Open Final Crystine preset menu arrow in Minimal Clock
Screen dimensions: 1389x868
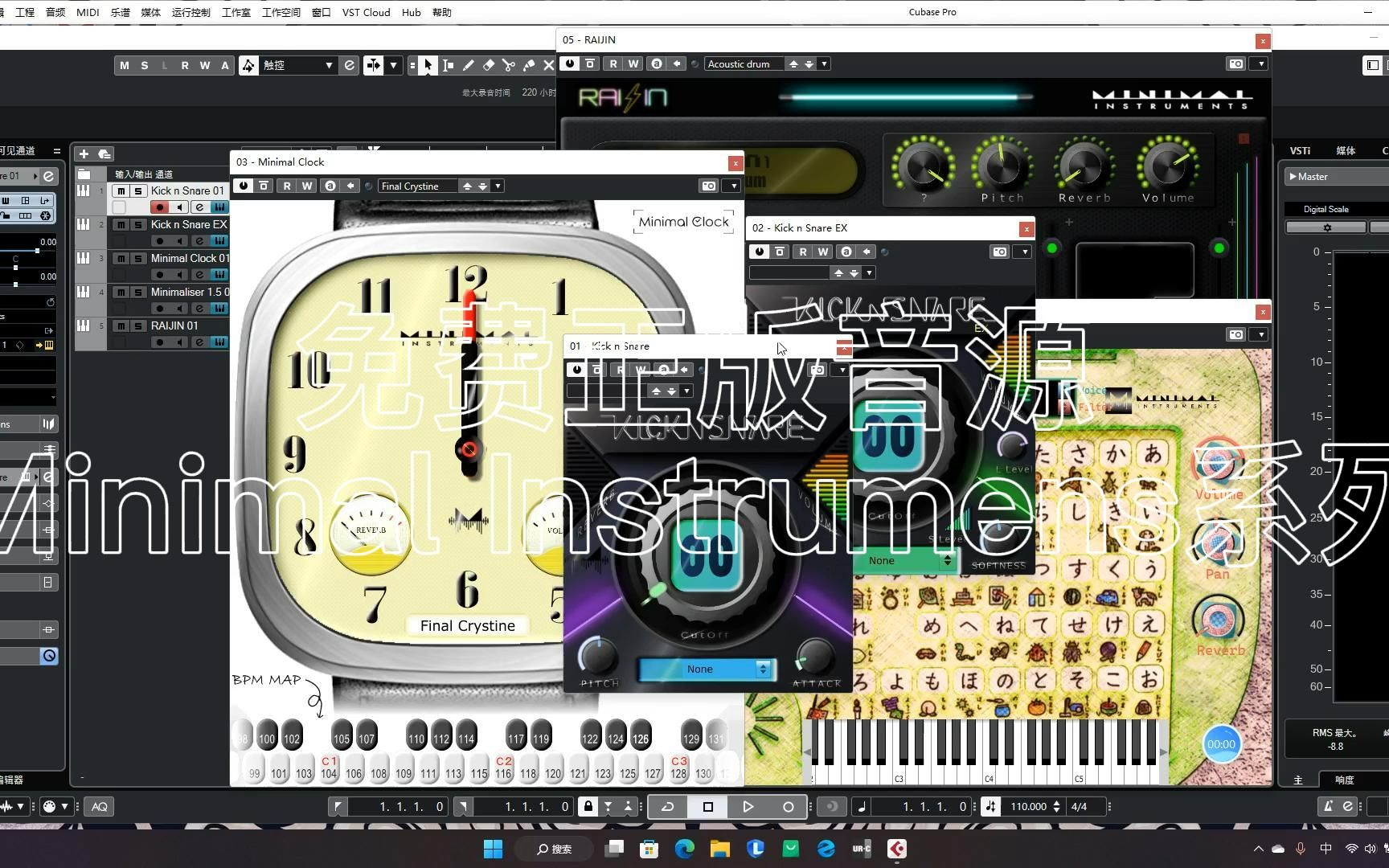[498, 186]
